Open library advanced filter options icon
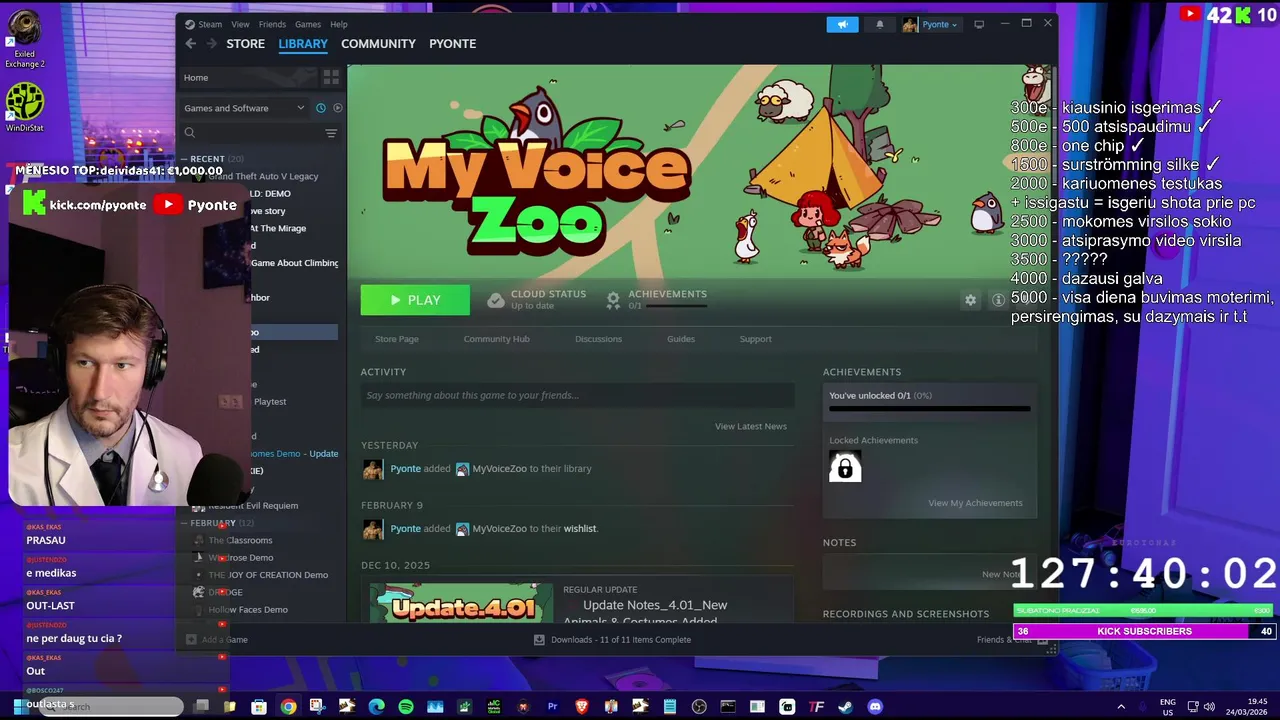The height and width of the screenshot is (720, 1280). click(x=331, y=133)
